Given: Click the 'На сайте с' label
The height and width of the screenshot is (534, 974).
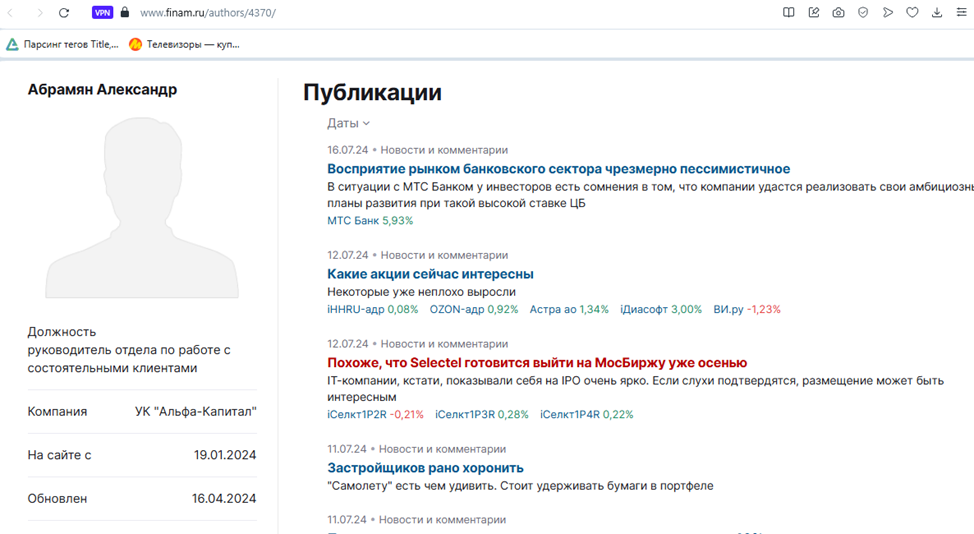Looking at the screenshot, I should (59, 455).
